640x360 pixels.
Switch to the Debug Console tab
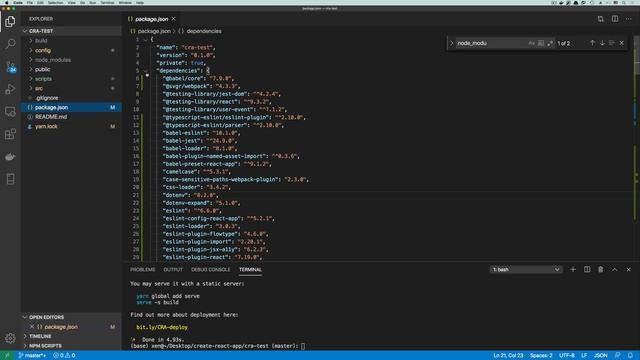click(211, 269)
